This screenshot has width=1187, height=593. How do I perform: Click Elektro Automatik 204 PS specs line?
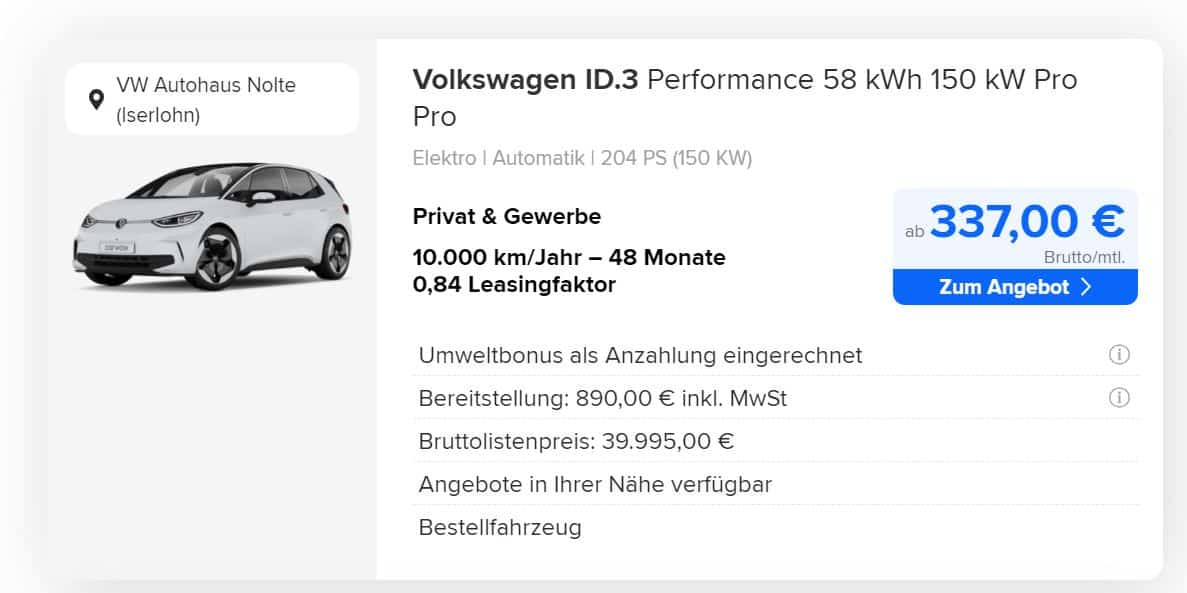[582, 158]
